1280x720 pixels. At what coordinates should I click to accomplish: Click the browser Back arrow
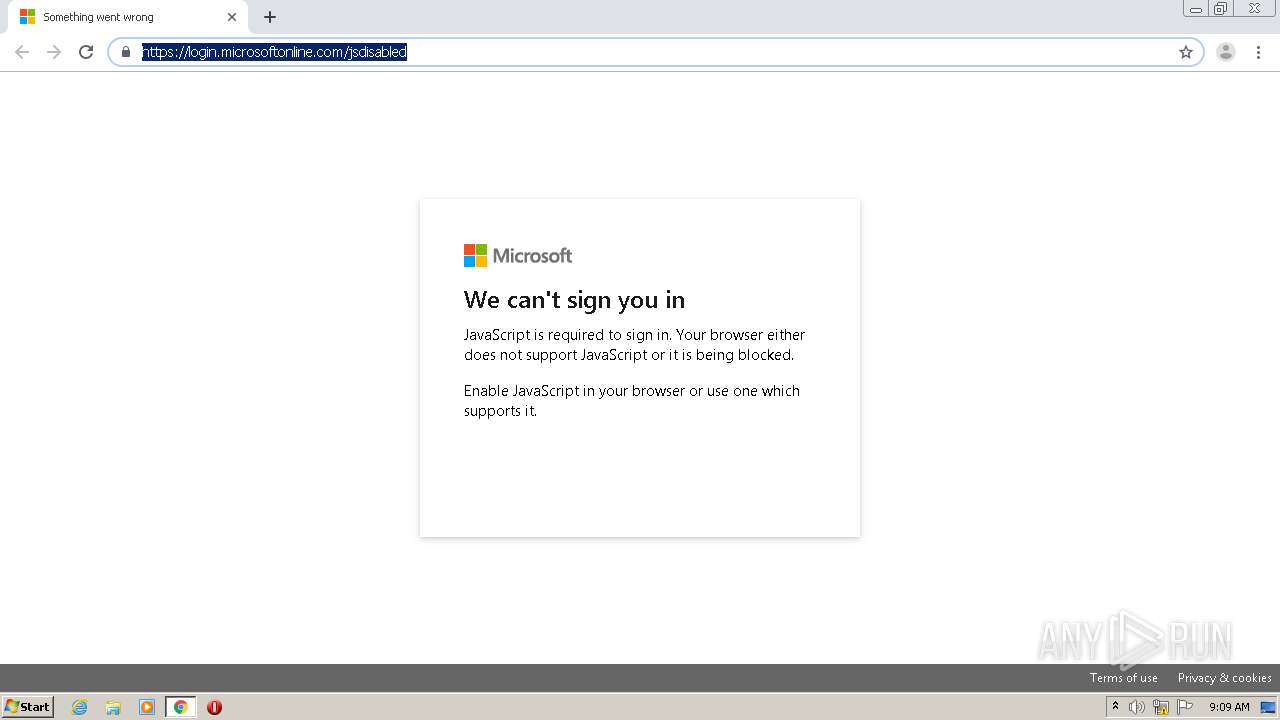(x=22, y=52)
